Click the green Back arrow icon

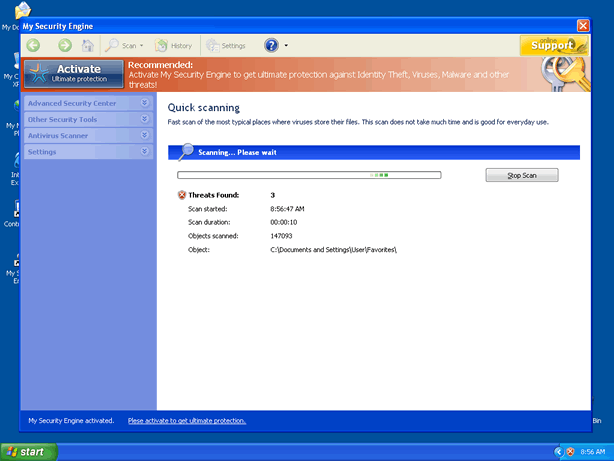[34, 45]
